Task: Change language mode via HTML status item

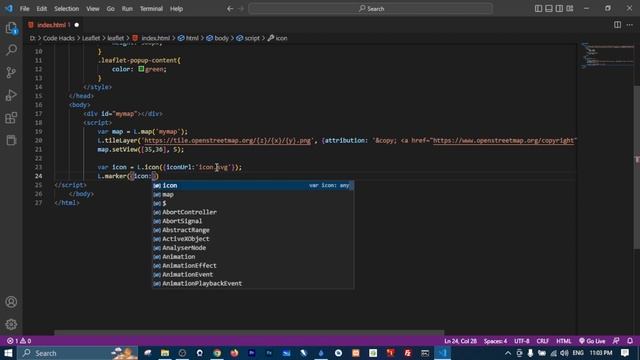Action: tap(564, 341)
